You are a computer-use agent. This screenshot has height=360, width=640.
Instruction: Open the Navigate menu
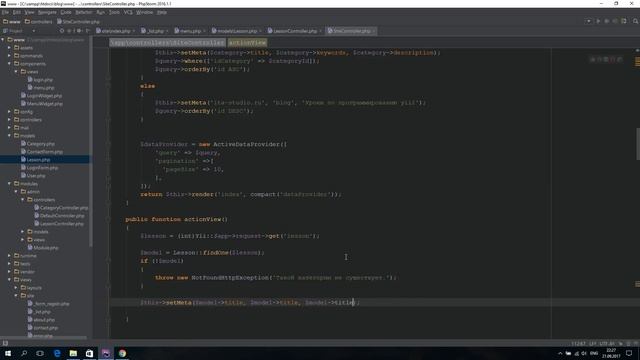point(47,12)
